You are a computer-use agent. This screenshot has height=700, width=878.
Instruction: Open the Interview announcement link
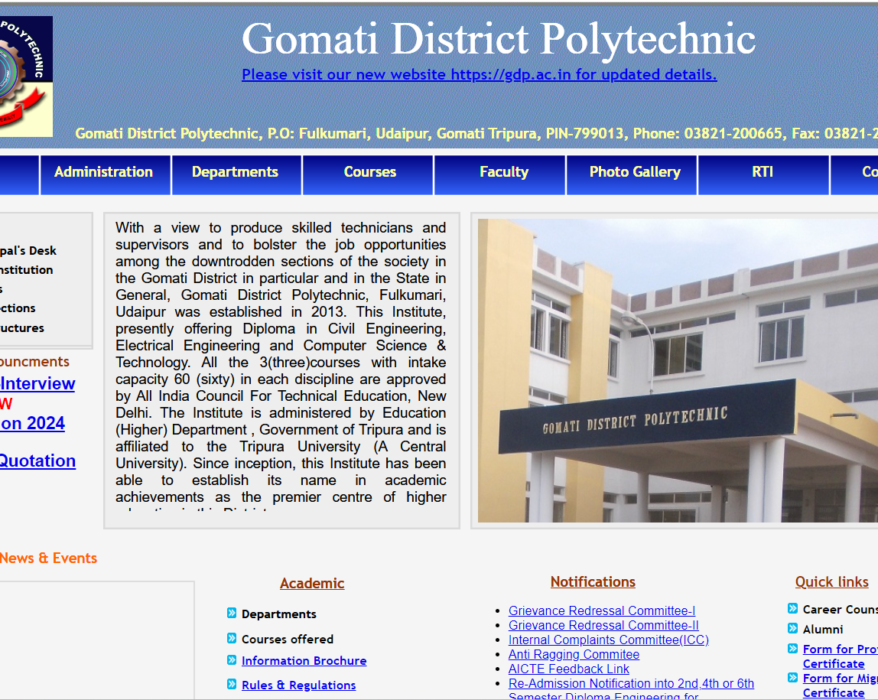(38, 384)
